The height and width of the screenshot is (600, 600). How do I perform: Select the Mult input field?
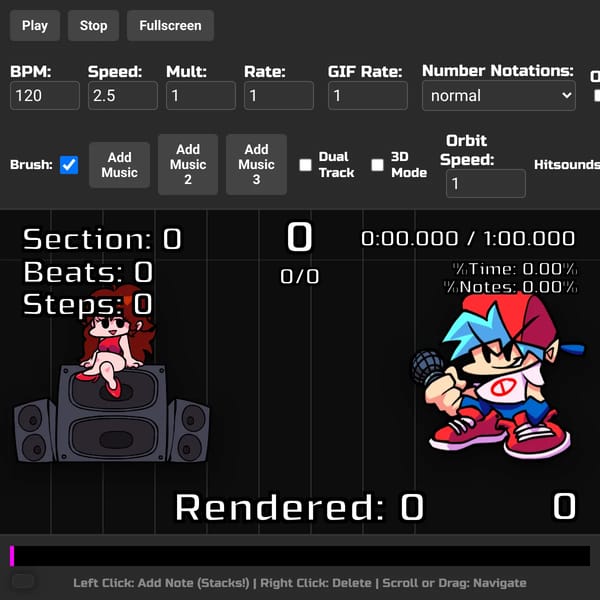coord(201,96)
